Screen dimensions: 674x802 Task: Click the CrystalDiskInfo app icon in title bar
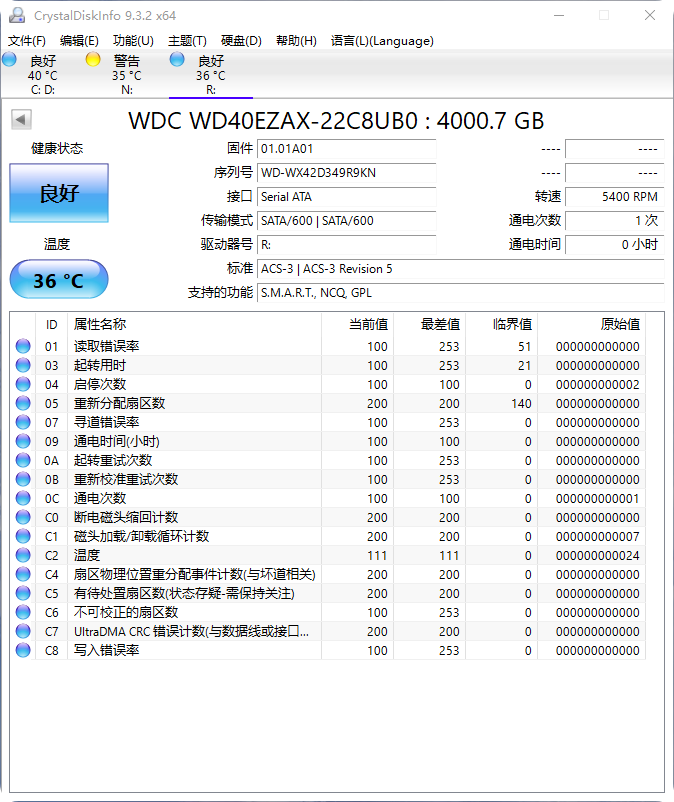[x=17, y=15]
